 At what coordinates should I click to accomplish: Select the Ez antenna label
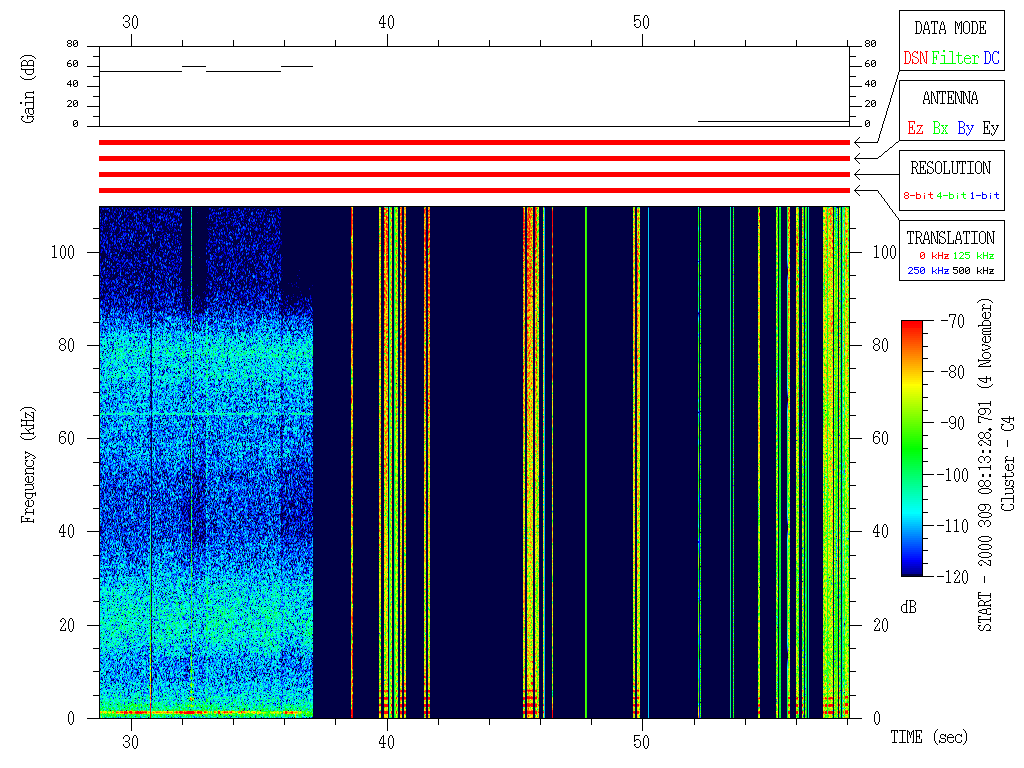click(915, 128)
